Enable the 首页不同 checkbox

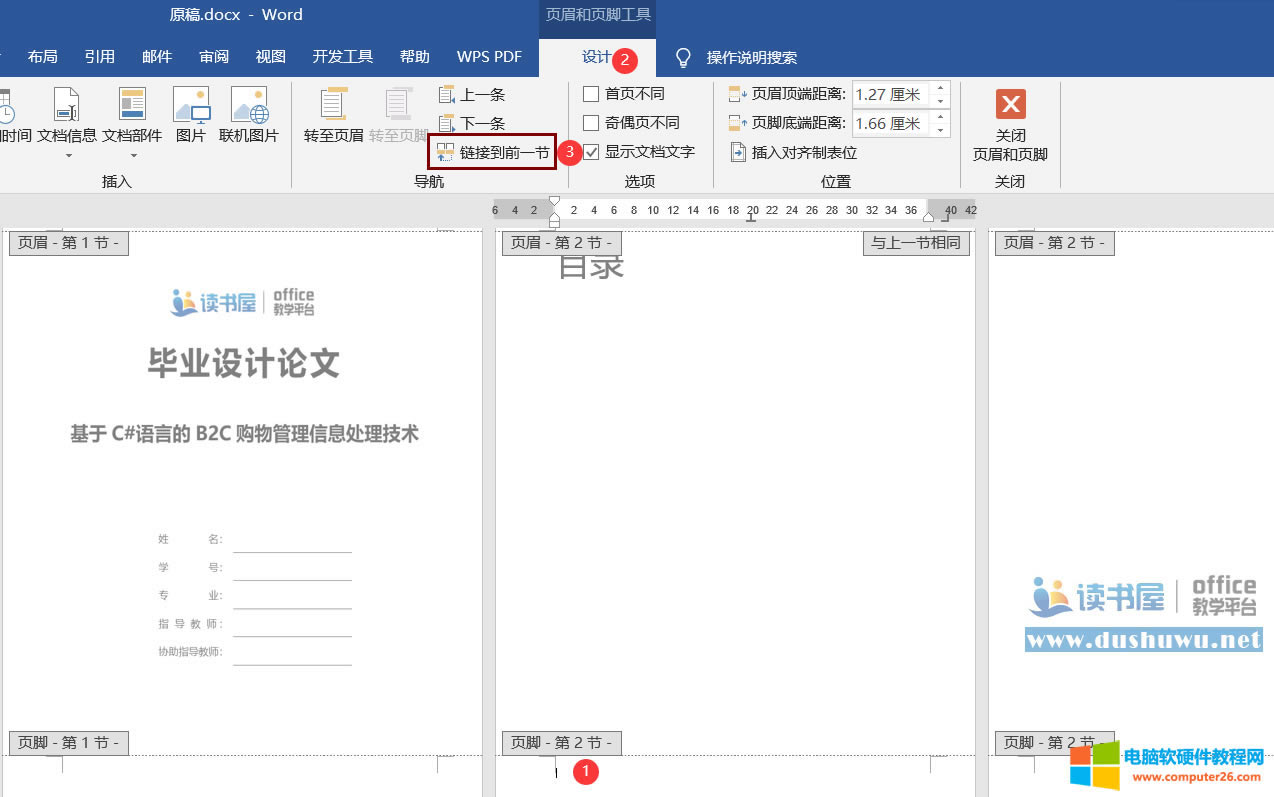(x=591, y=94)
